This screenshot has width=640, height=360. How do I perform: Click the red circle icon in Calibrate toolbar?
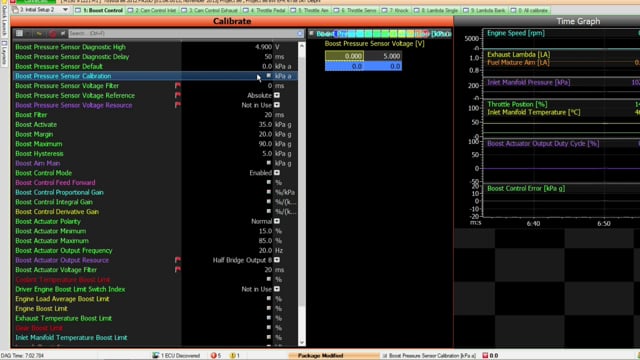pyautogui.click(x=52, y=33)
